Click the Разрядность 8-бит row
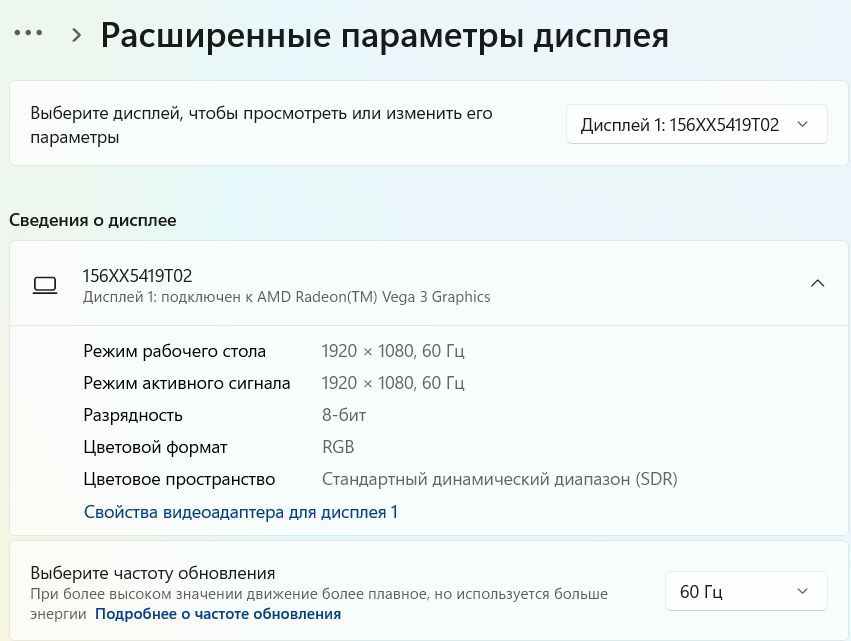This screenshot has width=851, height=641. click(133, 415)
